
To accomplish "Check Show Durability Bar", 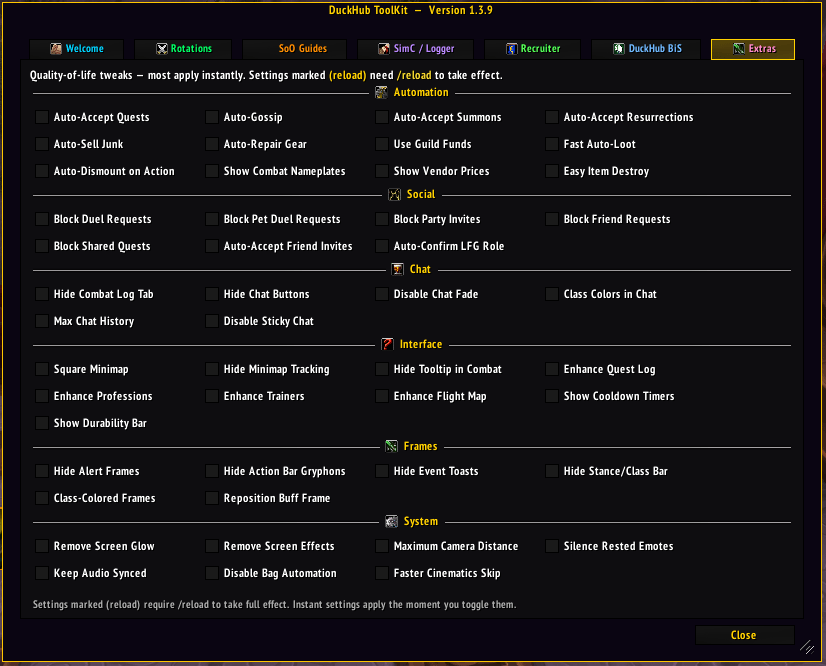I will tap(42, 423).
